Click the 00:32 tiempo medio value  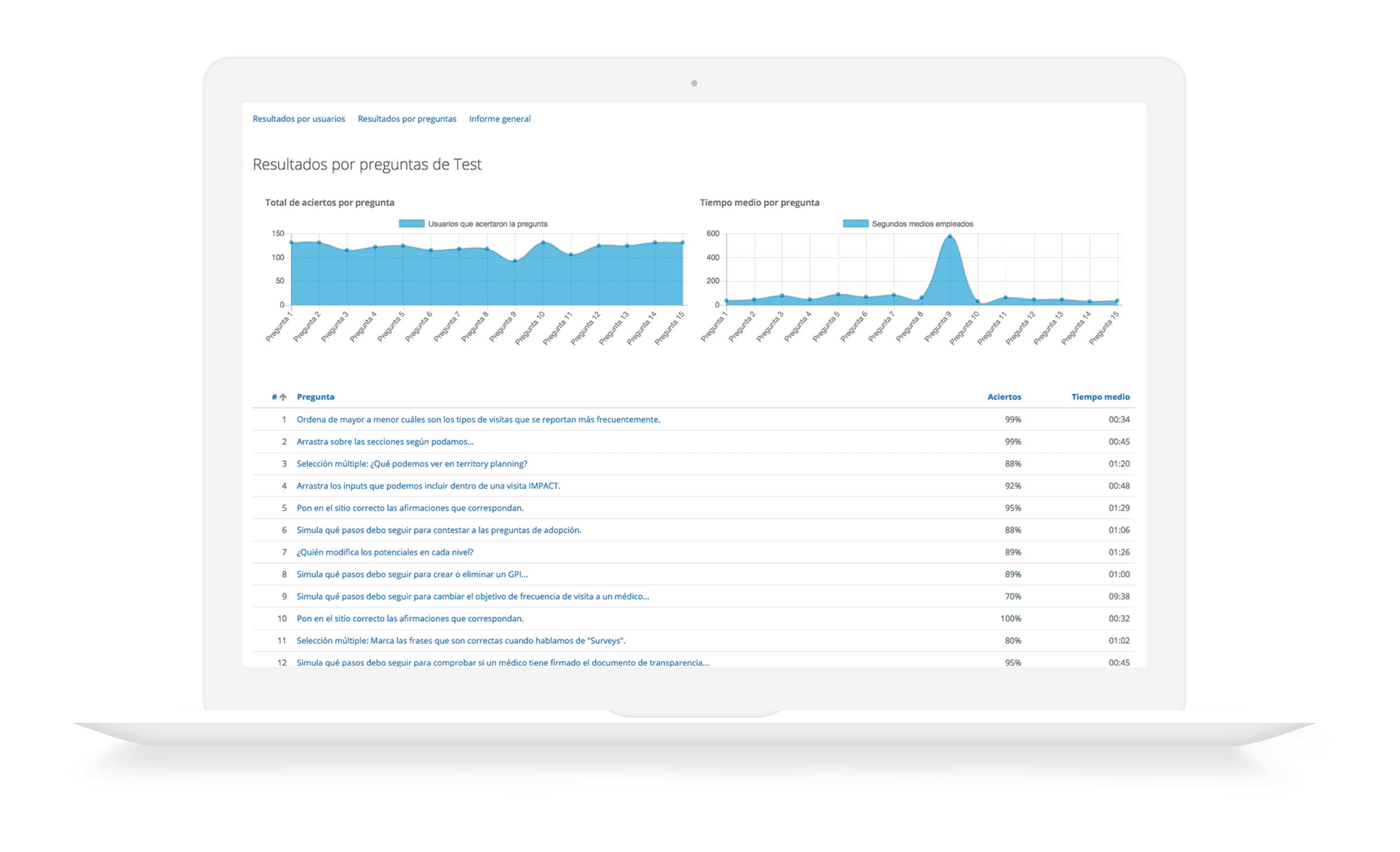[x=1119, y=619]
